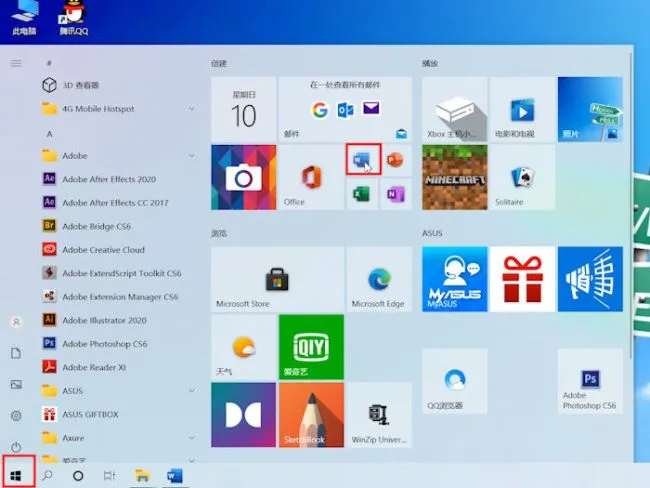Open the Xbox console companion tile
This screenshot has height=488, width=650.
[x=454, y=109]
